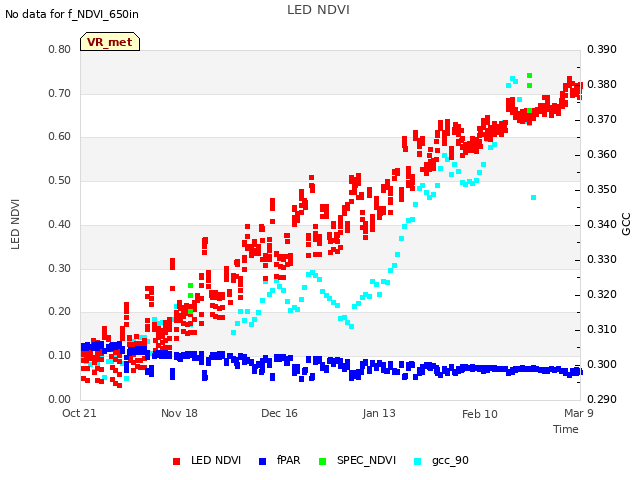640x480 pixels.
Task: Click the left axis title LED NDVI
Action: point(15,224)
